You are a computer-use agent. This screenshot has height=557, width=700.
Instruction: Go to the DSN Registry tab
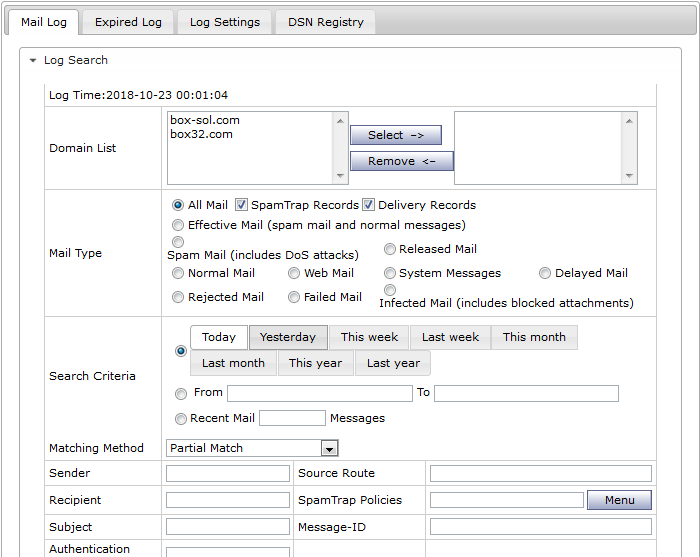(326, 22)
